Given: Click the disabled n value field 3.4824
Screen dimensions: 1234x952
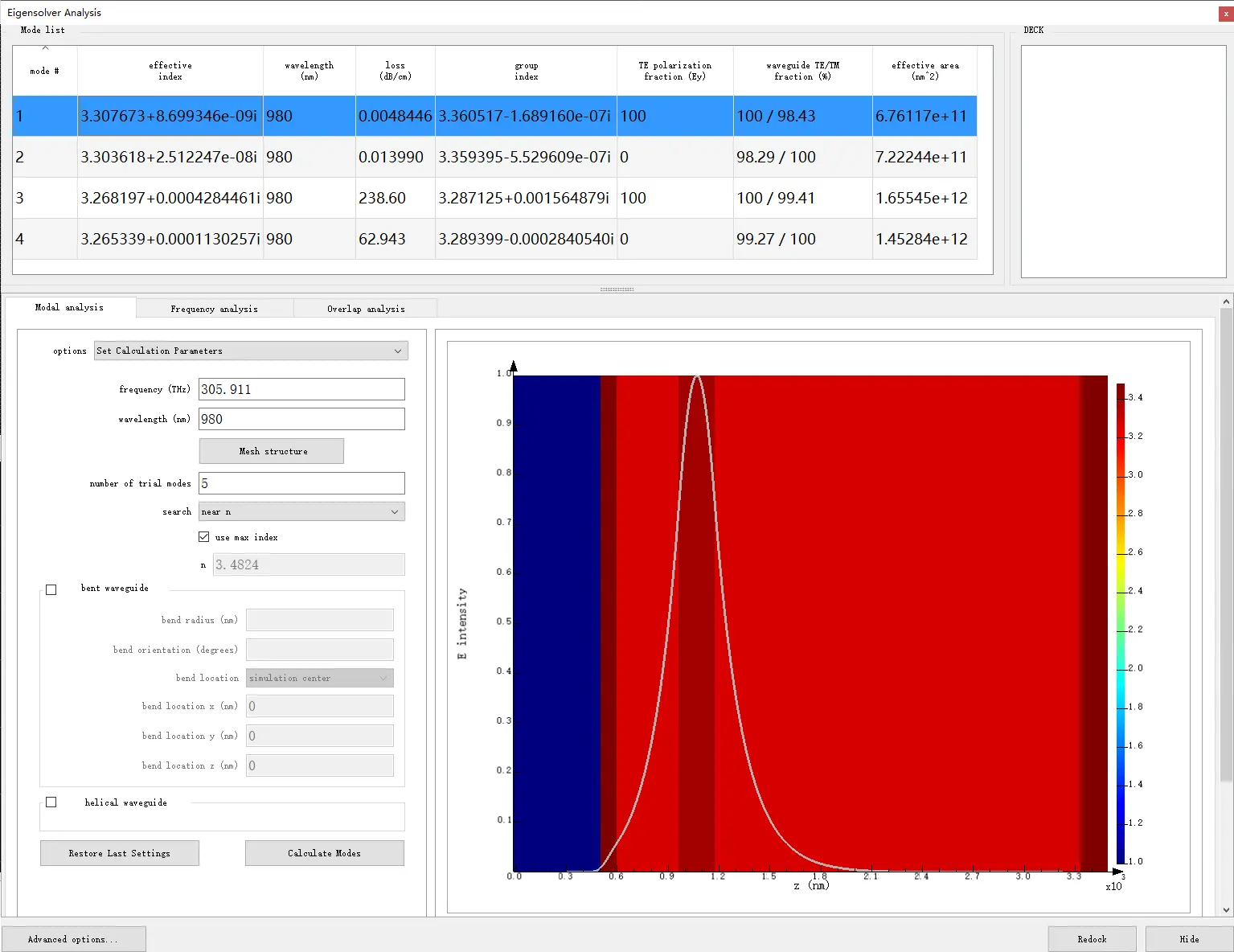Looking at the screenshot, I should (x=309, y=564).
